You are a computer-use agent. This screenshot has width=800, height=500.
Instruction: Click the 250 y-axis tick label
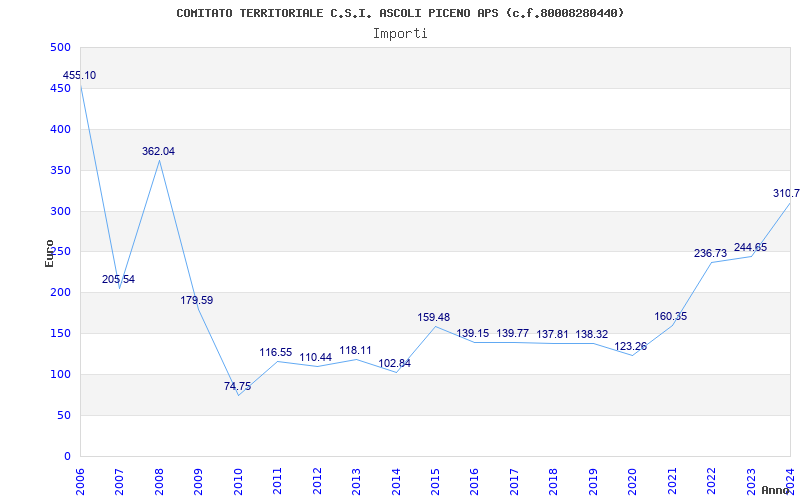click(60, 252)
